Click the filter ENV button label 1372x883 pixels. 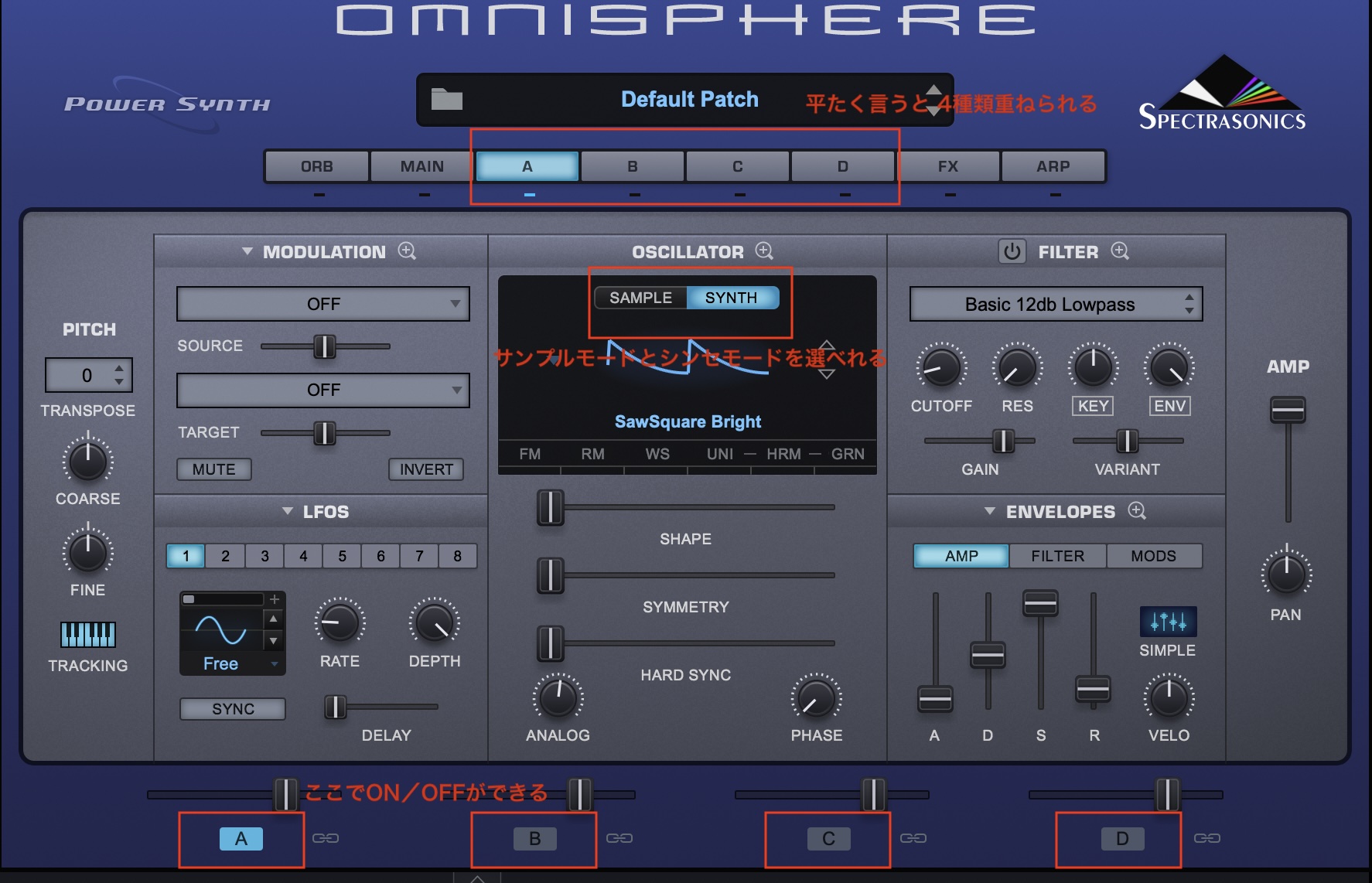tap(1169, 406)
